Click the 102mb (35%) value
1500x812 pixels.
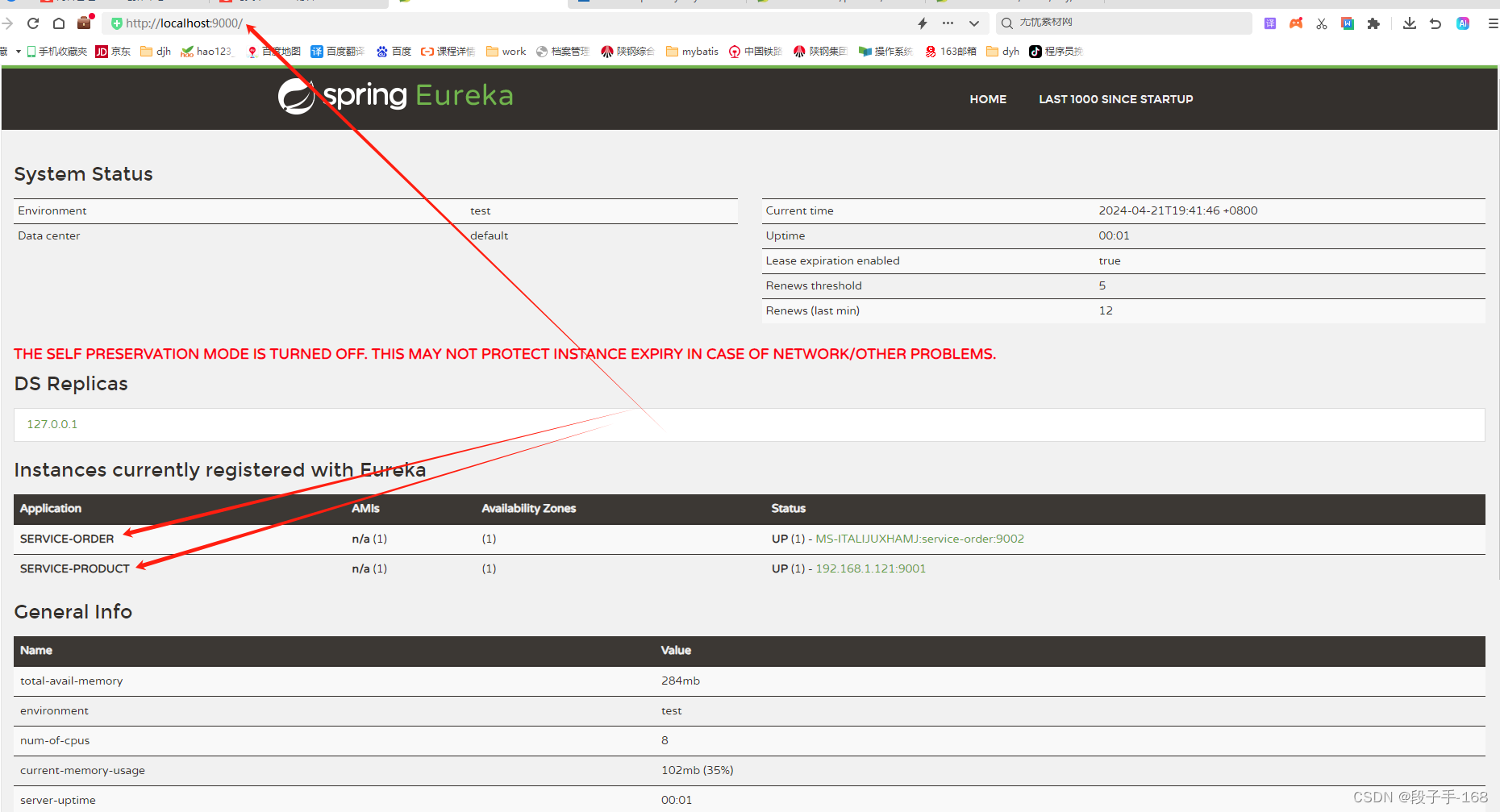pyautogui.click(x=698, y=770)
